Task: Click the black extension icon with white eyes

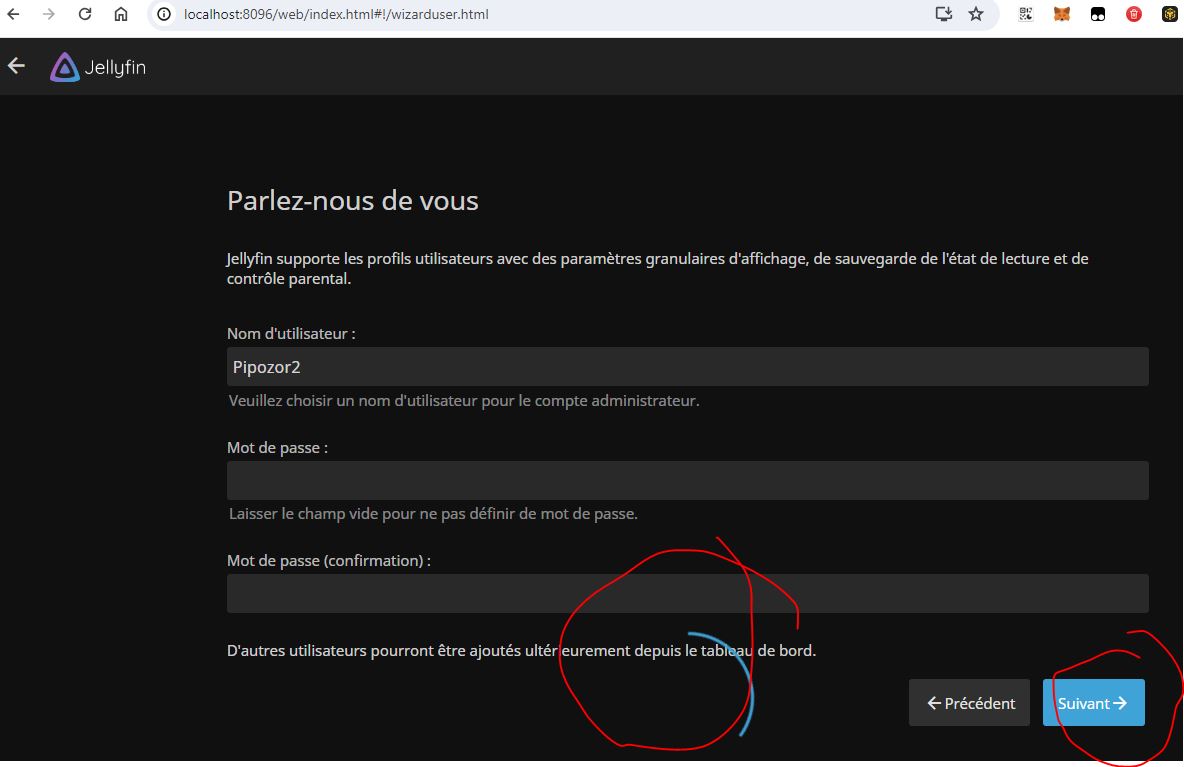Action: (x=1098, y=14)
